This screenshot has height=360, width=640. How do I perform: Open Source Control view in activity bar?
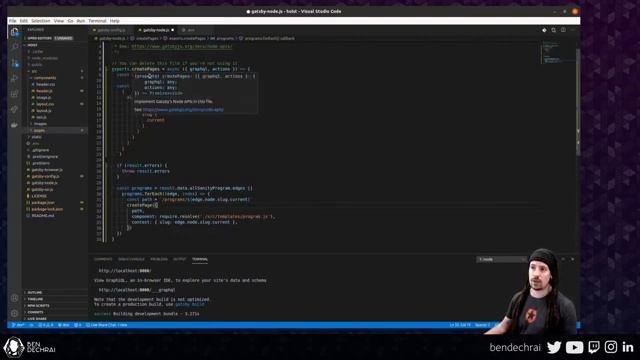coord(15,63)
